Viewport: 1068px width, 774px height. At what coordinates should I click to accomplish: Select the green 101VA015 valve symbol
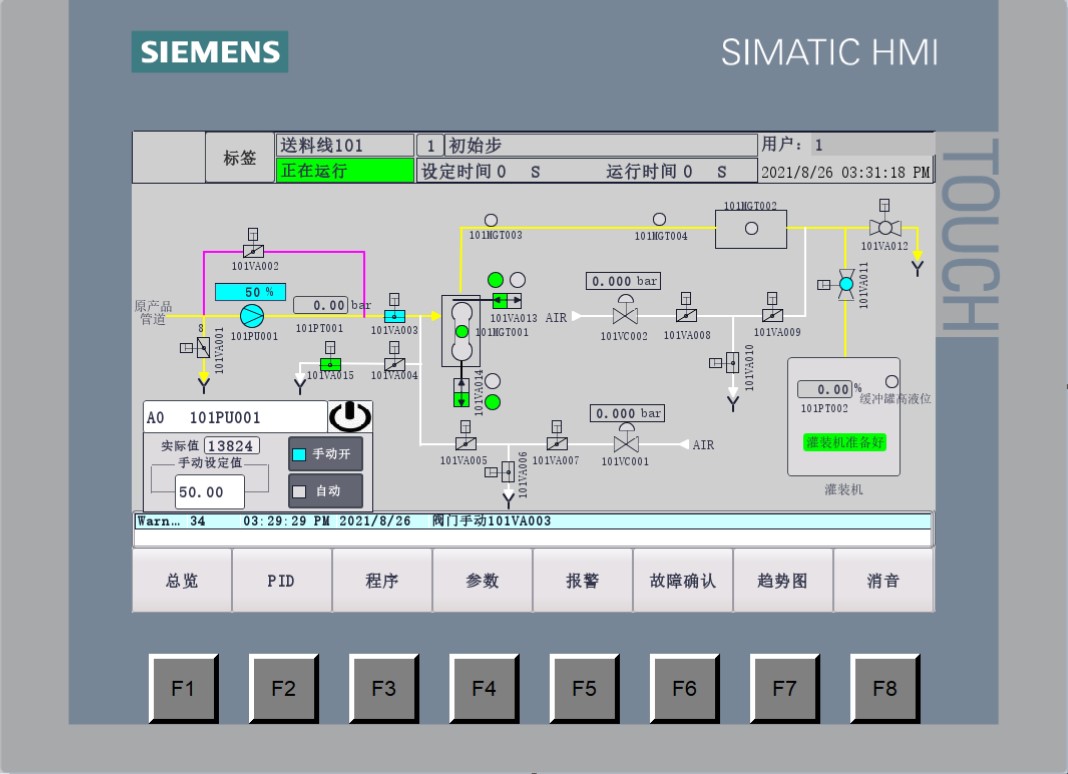[330, 365]
